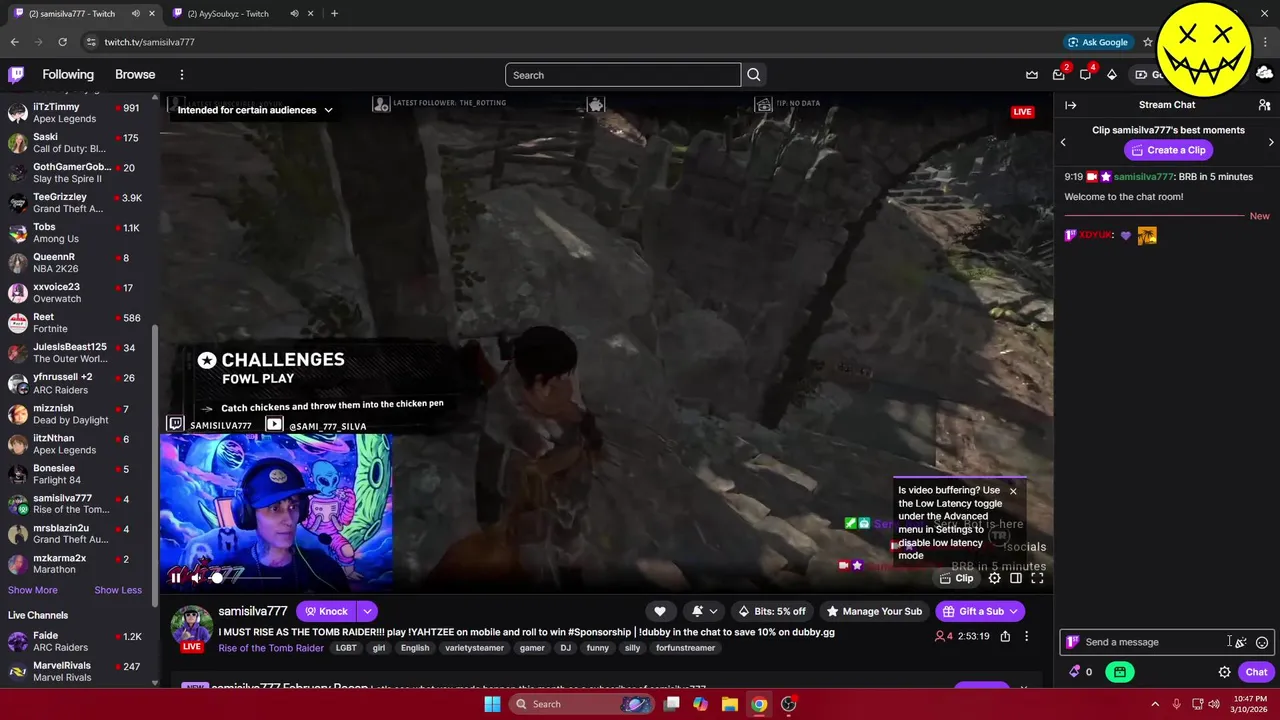Toggle fullscreen in the player

point(1037,578)
